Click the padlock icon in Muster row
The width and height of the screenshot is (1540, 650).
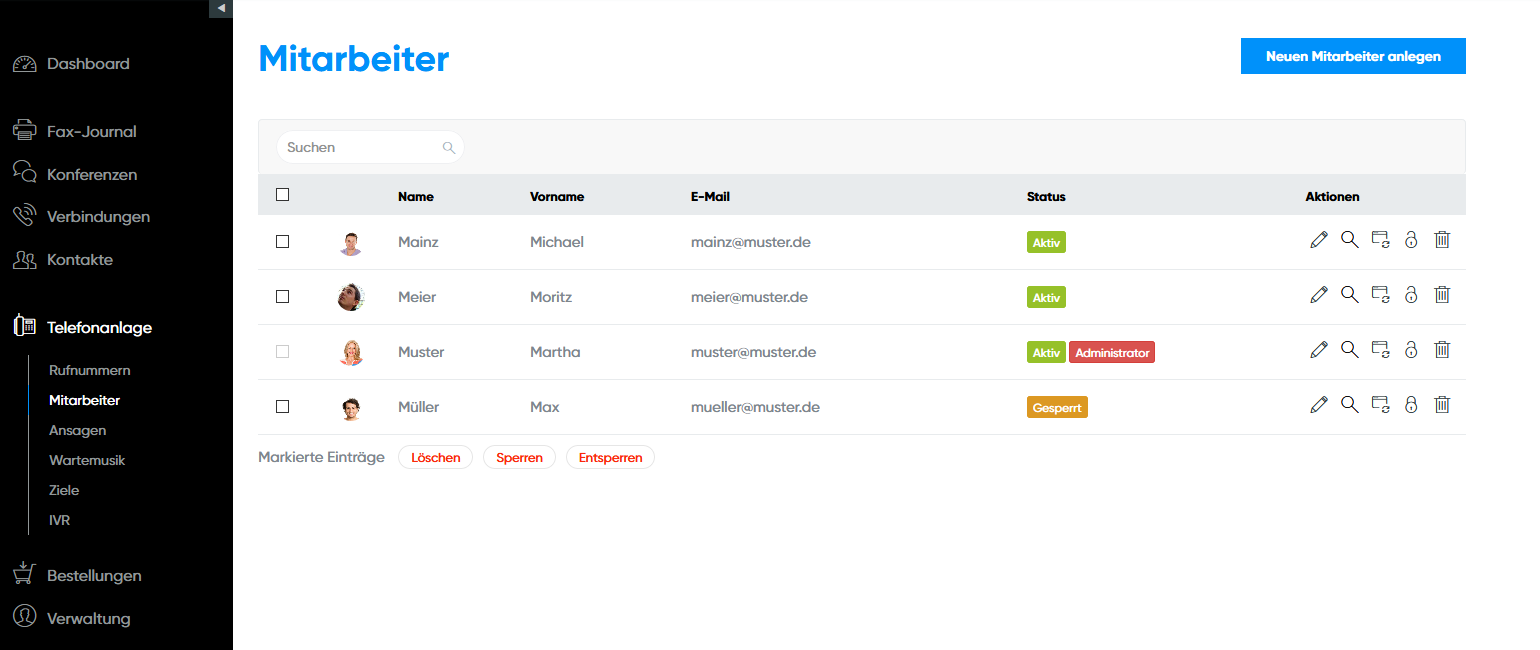[1411, 350]
